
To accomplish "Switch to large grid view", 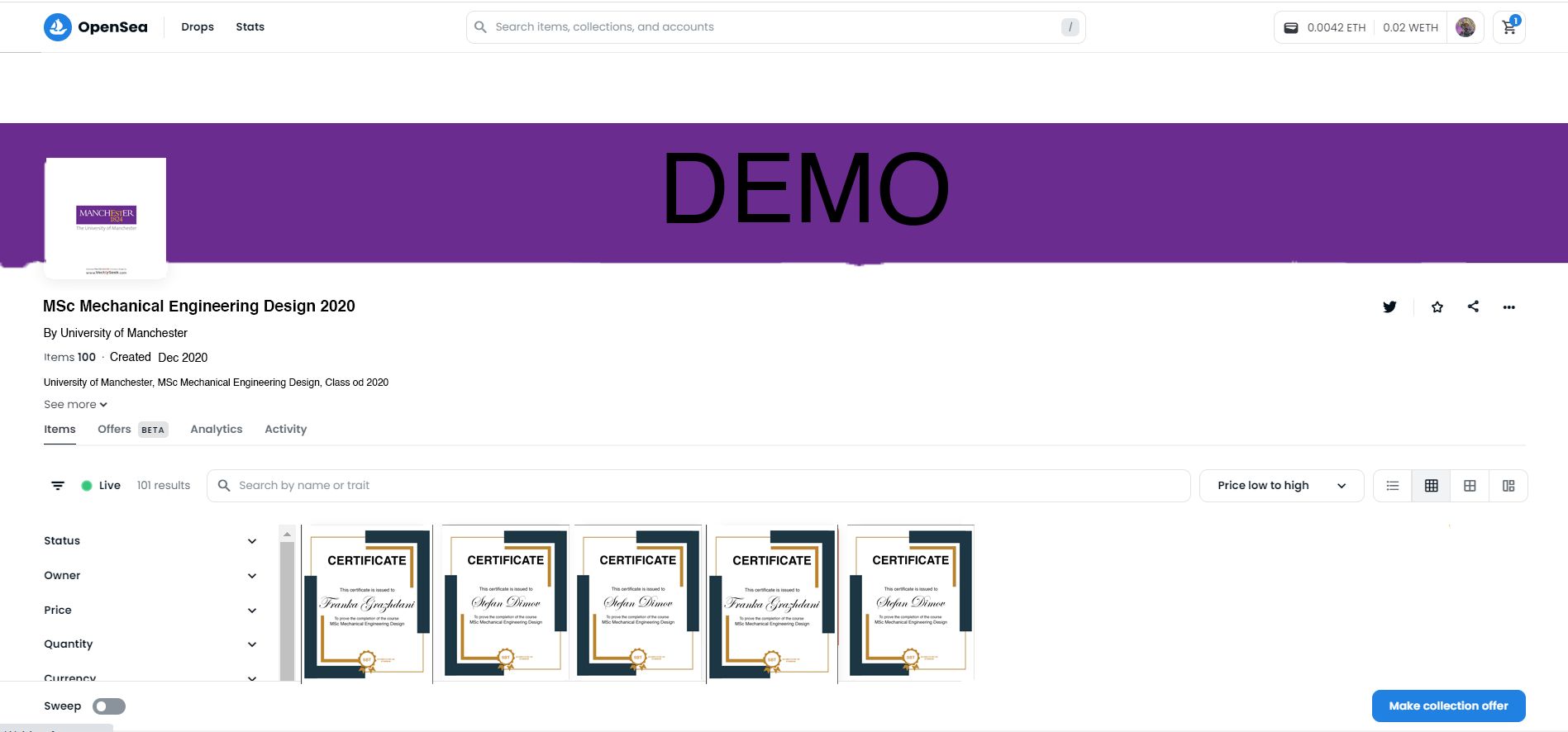I will click(1470, 486).
